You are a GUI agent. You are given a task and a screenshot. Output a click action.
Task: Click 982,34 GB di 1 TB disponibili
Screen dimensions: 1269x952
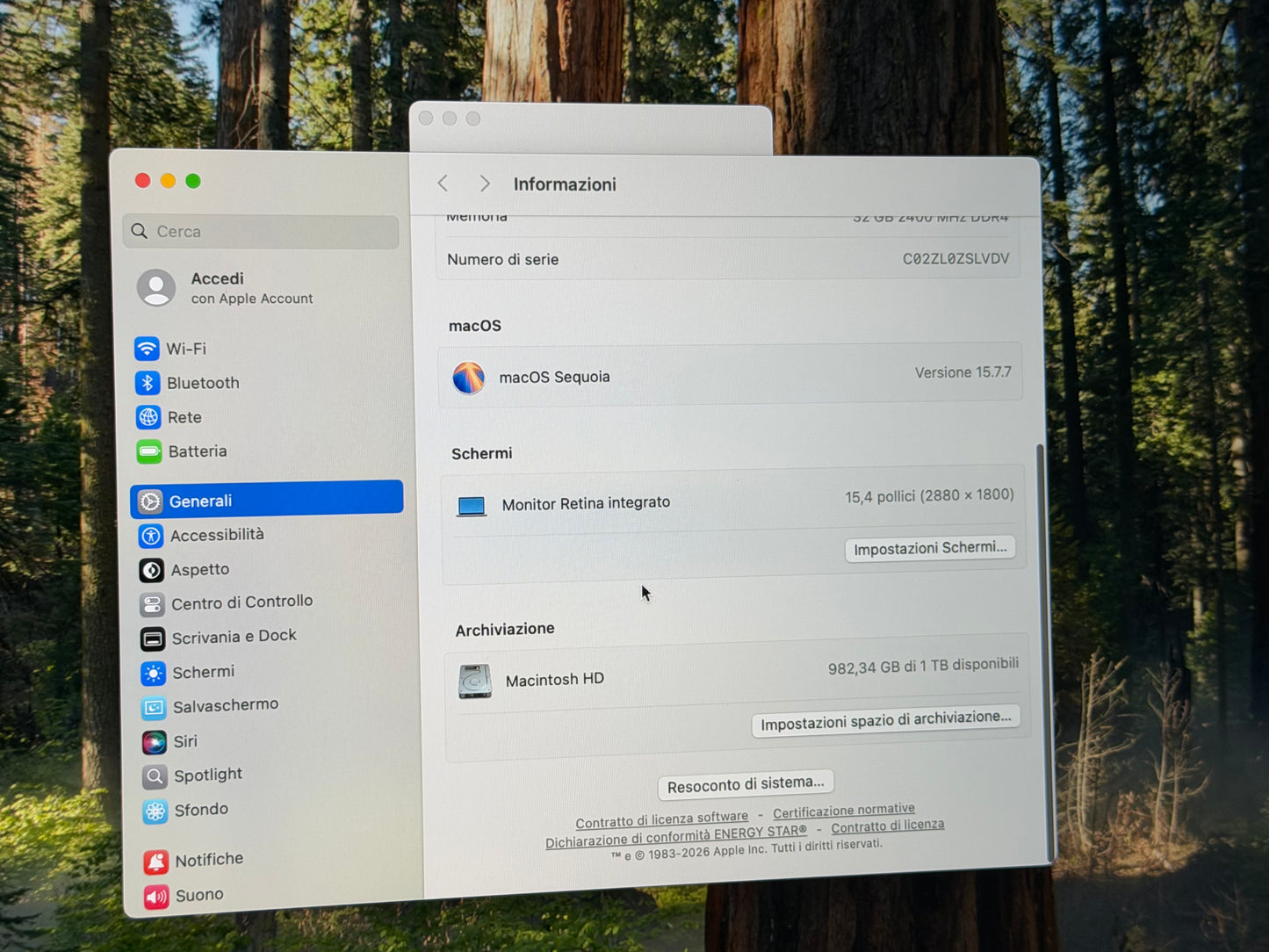[x=923, y=667]
